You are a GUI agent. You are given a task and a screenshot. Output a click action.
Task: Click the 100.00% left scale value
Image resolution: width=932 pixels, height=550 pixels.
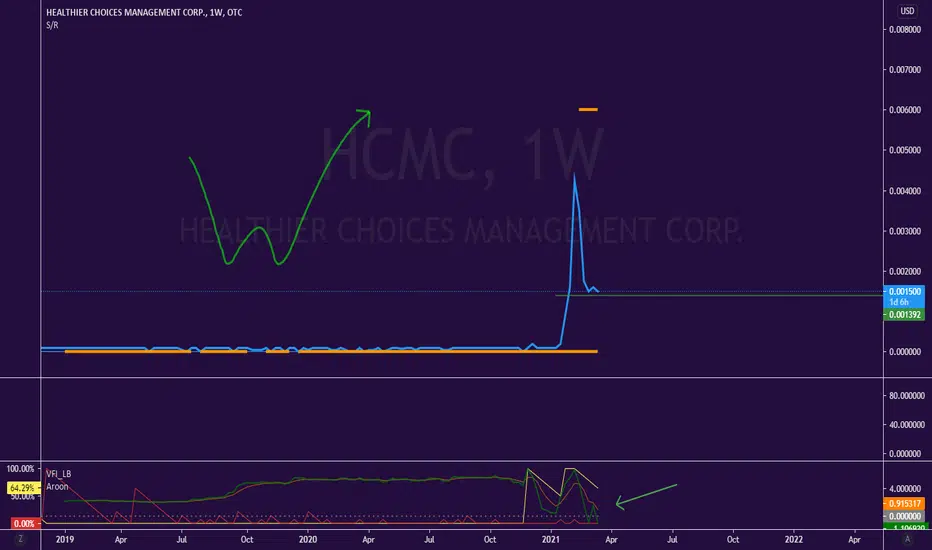coord(20,469)
